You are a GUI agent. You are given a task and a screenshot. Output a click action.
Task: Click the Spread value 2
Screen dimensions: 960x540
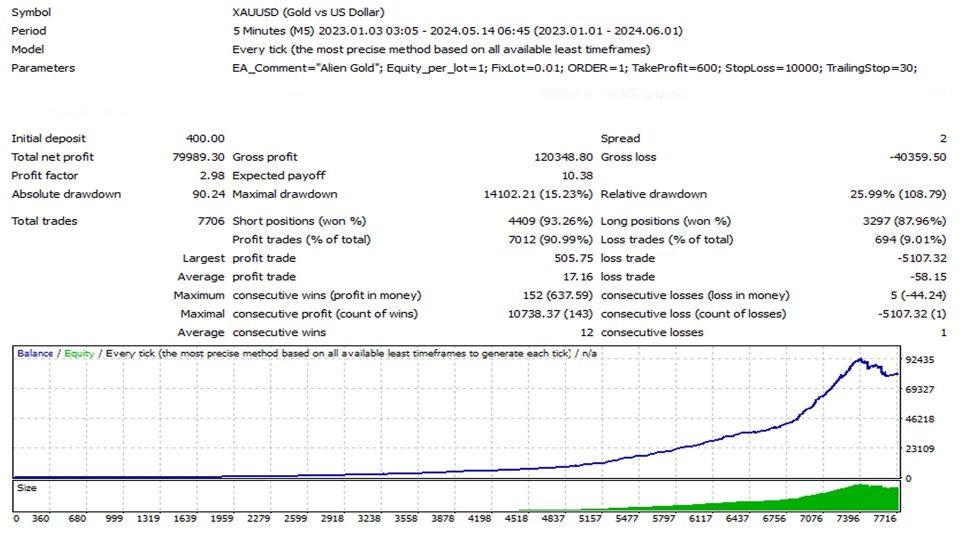pyautogui.click(x=943, y=138)
